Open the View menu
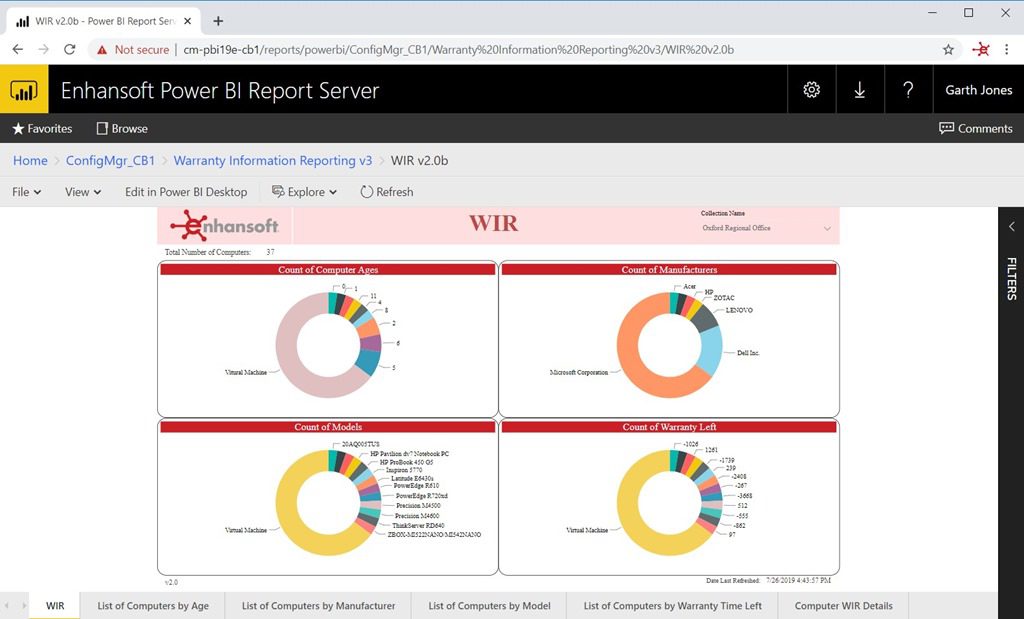The width and height of the screenshot is (1024, 619). click(x=80, y=192)
